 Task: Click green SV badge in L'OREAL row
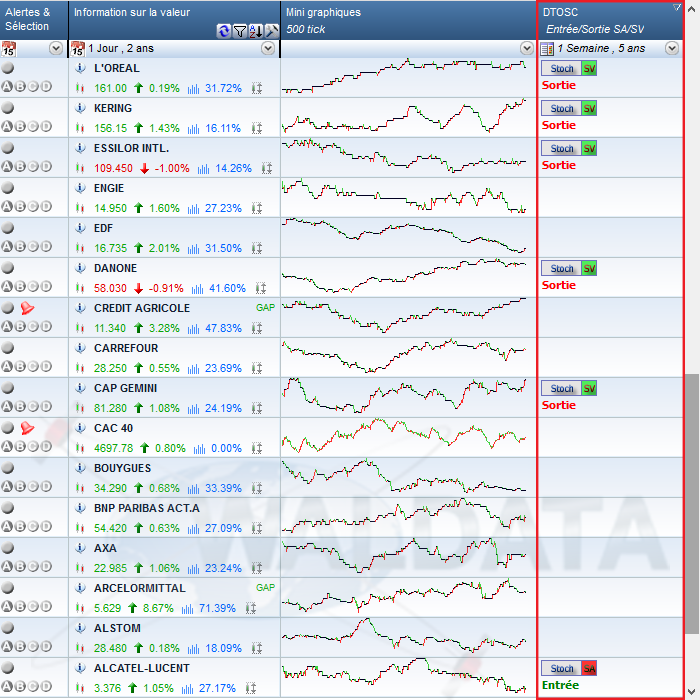[589, 68]
